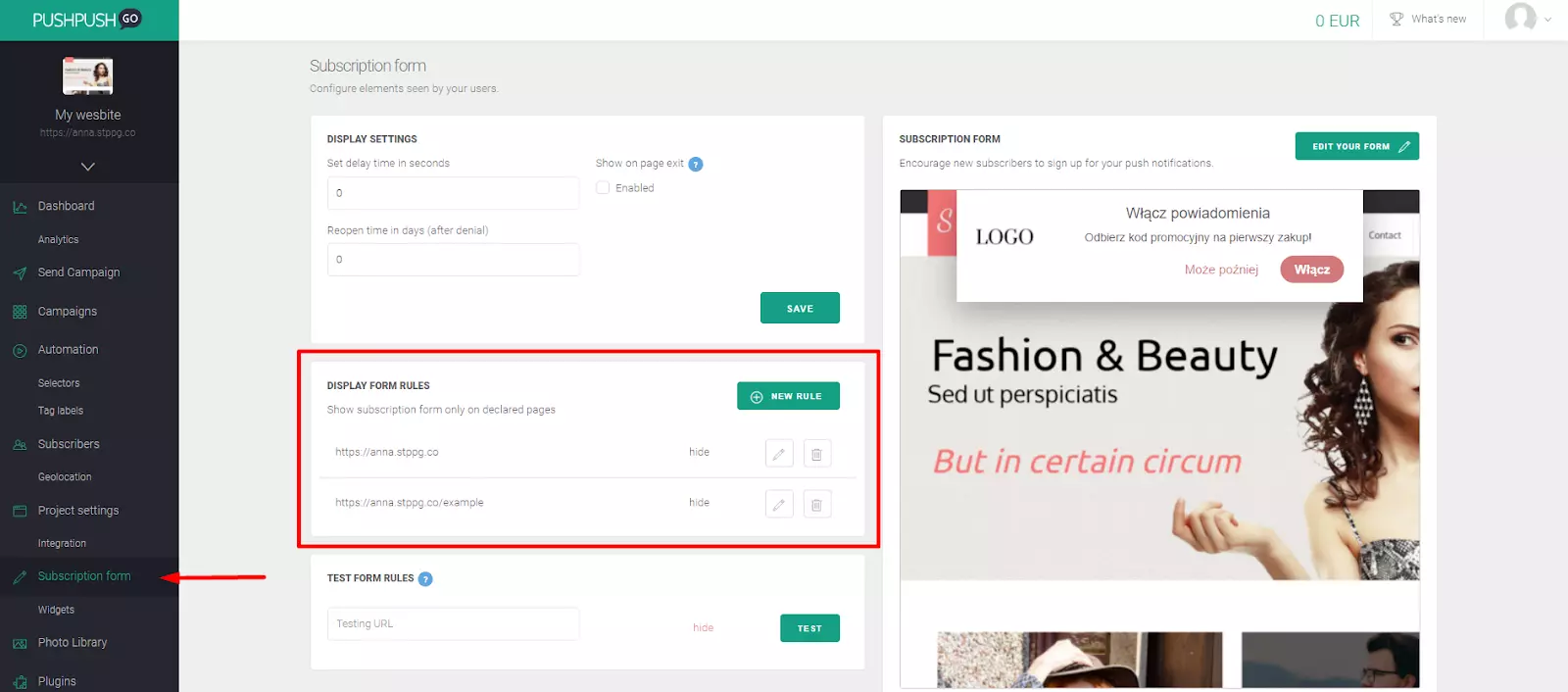Select Subscription form in the sidebar
Viewport: 1568px width, 692px height.
(x=84, y=576)
